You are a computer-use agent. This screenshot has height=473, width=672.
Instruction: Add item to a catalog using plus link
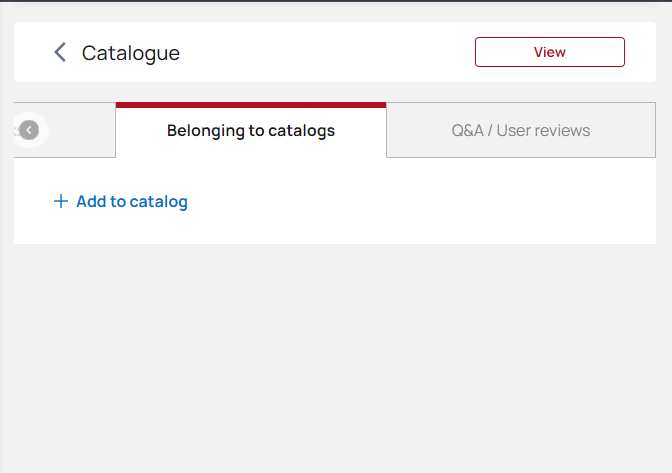[x=120, y=201]
